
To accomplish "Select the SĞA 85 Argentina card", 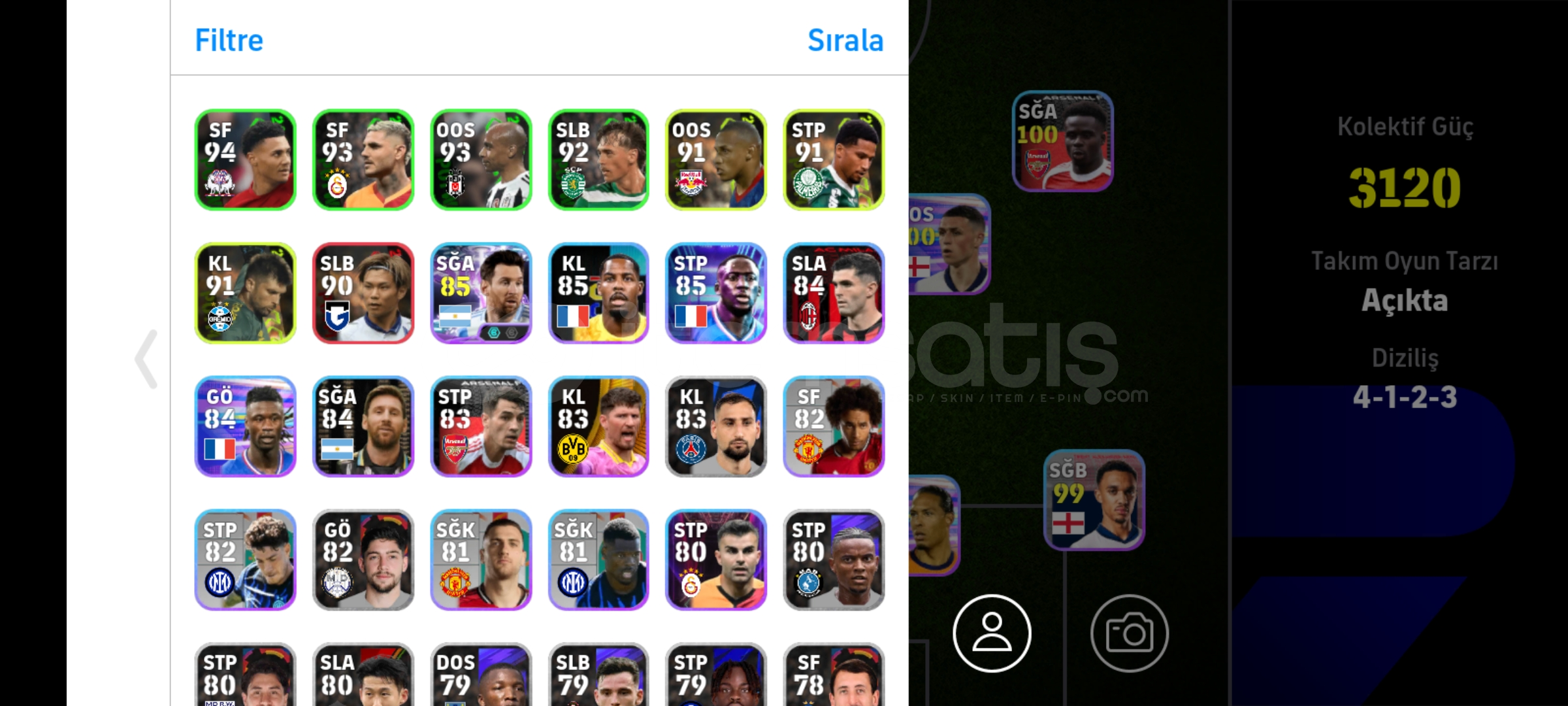I will click(481, 293).
